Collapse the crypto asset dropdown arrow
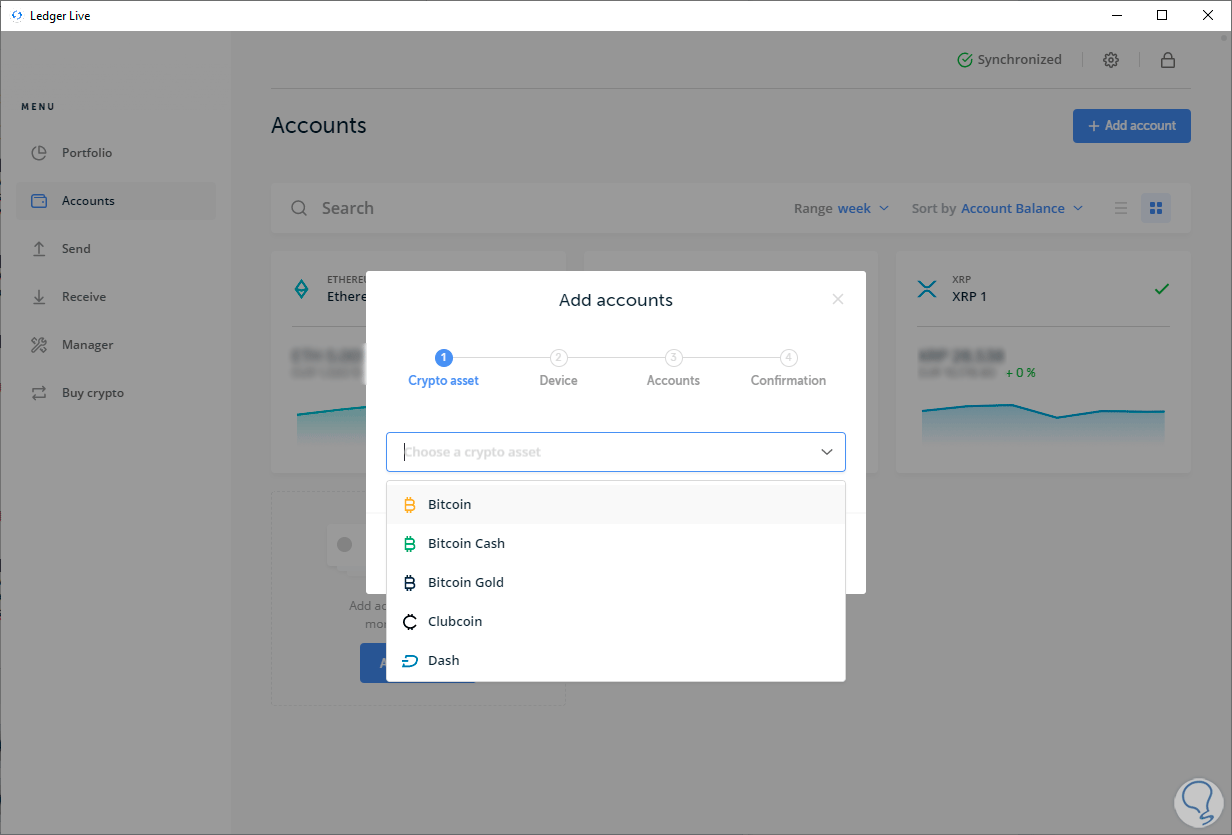Image resolution: width=1232 pixels, height=835 pixels. coord(827,452)
